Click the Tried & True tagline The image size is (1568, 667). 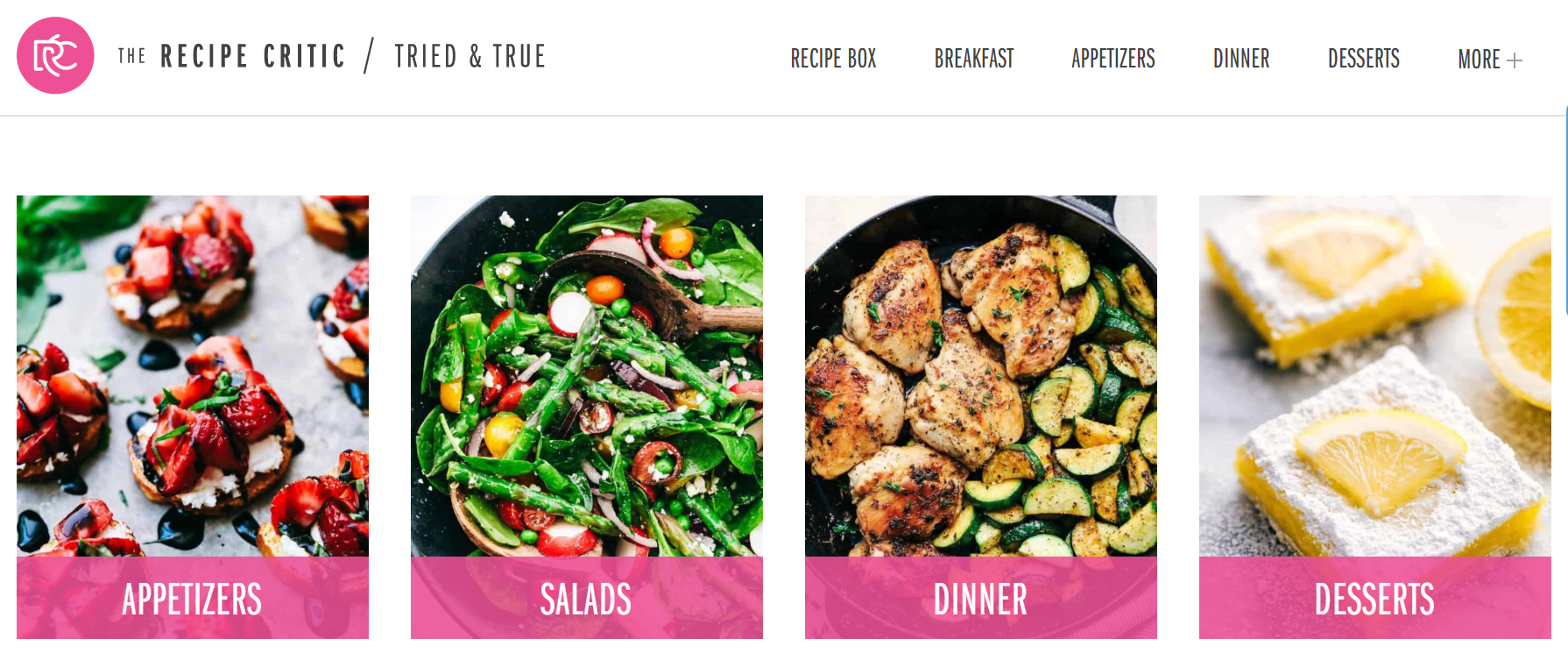[470, 56]
